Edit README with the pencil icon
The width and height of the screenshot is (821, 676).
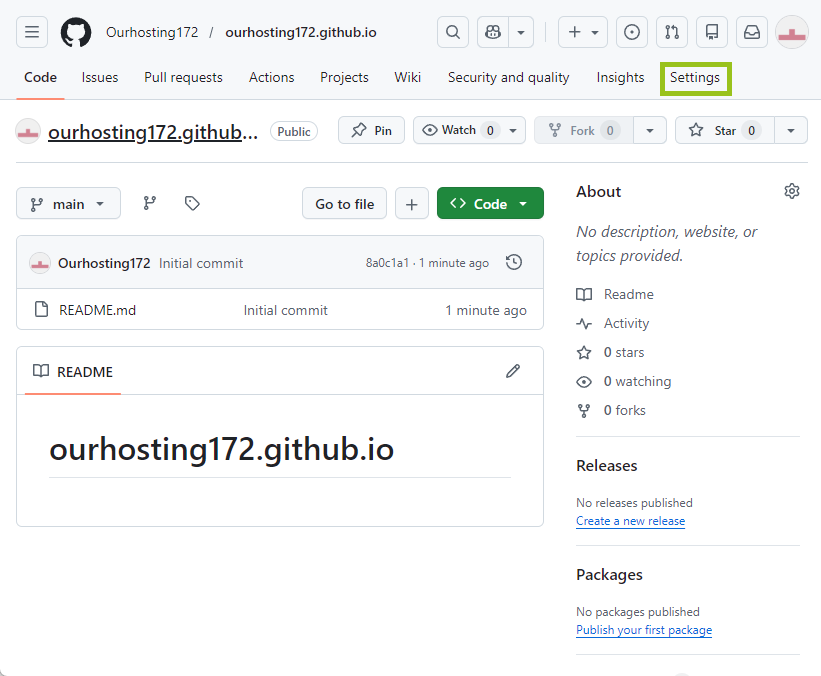tap(513, 371)
